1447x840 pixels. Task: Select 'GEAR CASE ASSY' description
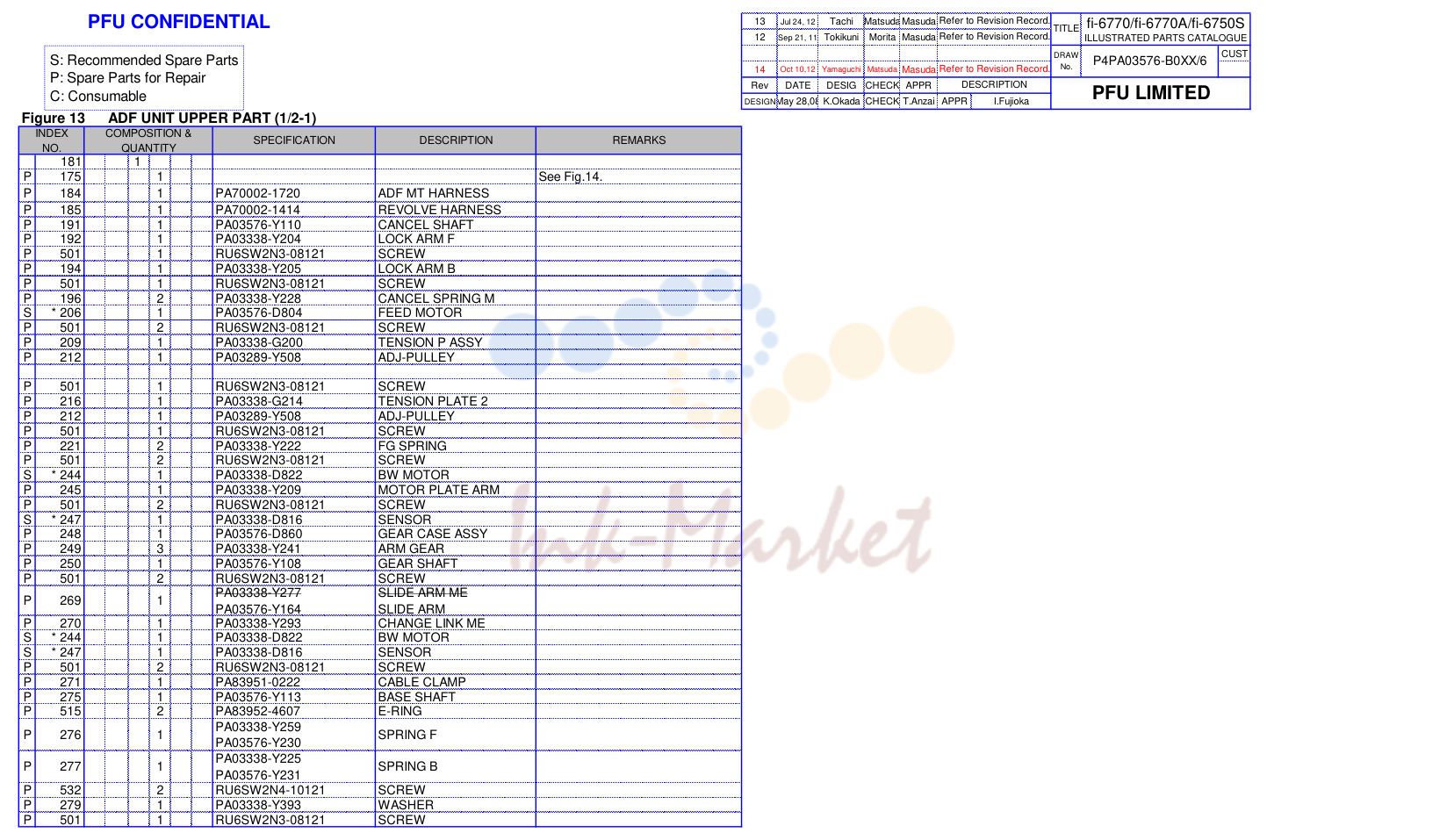[x=433, y=534]
